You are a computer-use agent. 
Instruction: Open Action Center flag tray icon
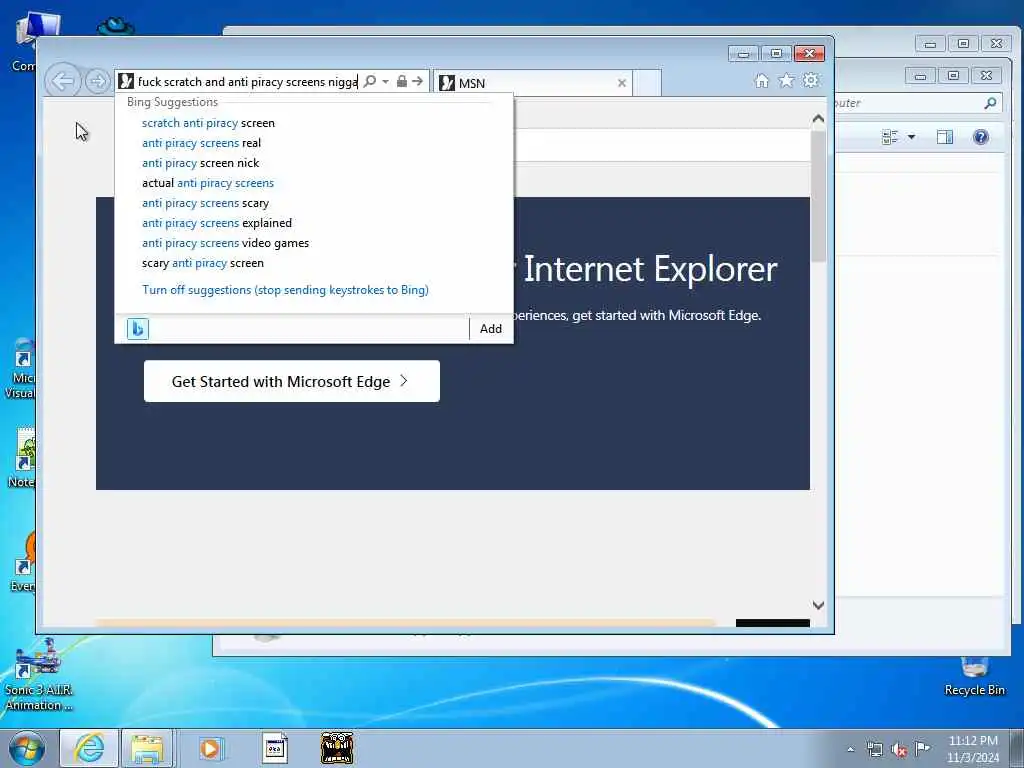coord(922,749)
